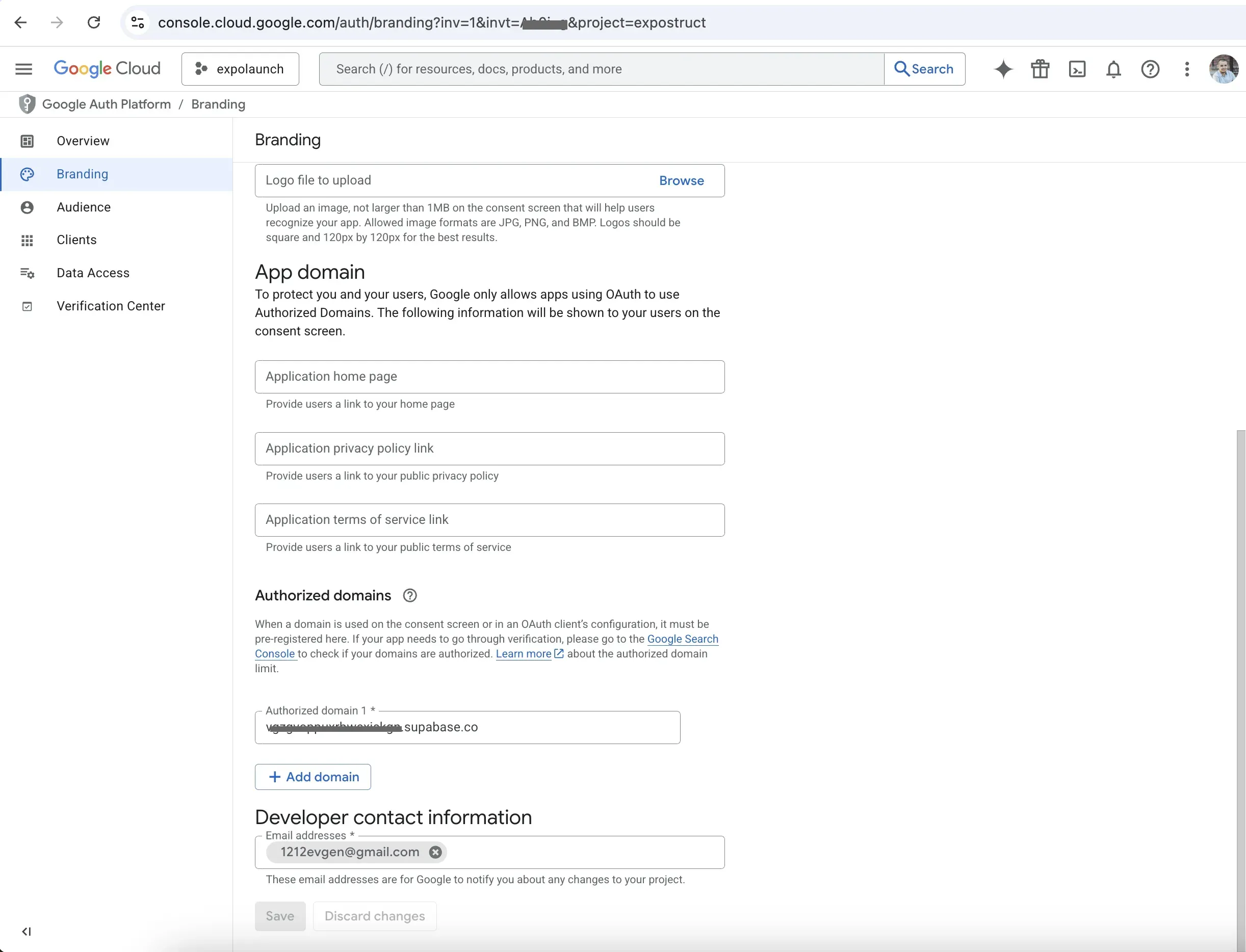Click the Audience person icon

point(27,207)
